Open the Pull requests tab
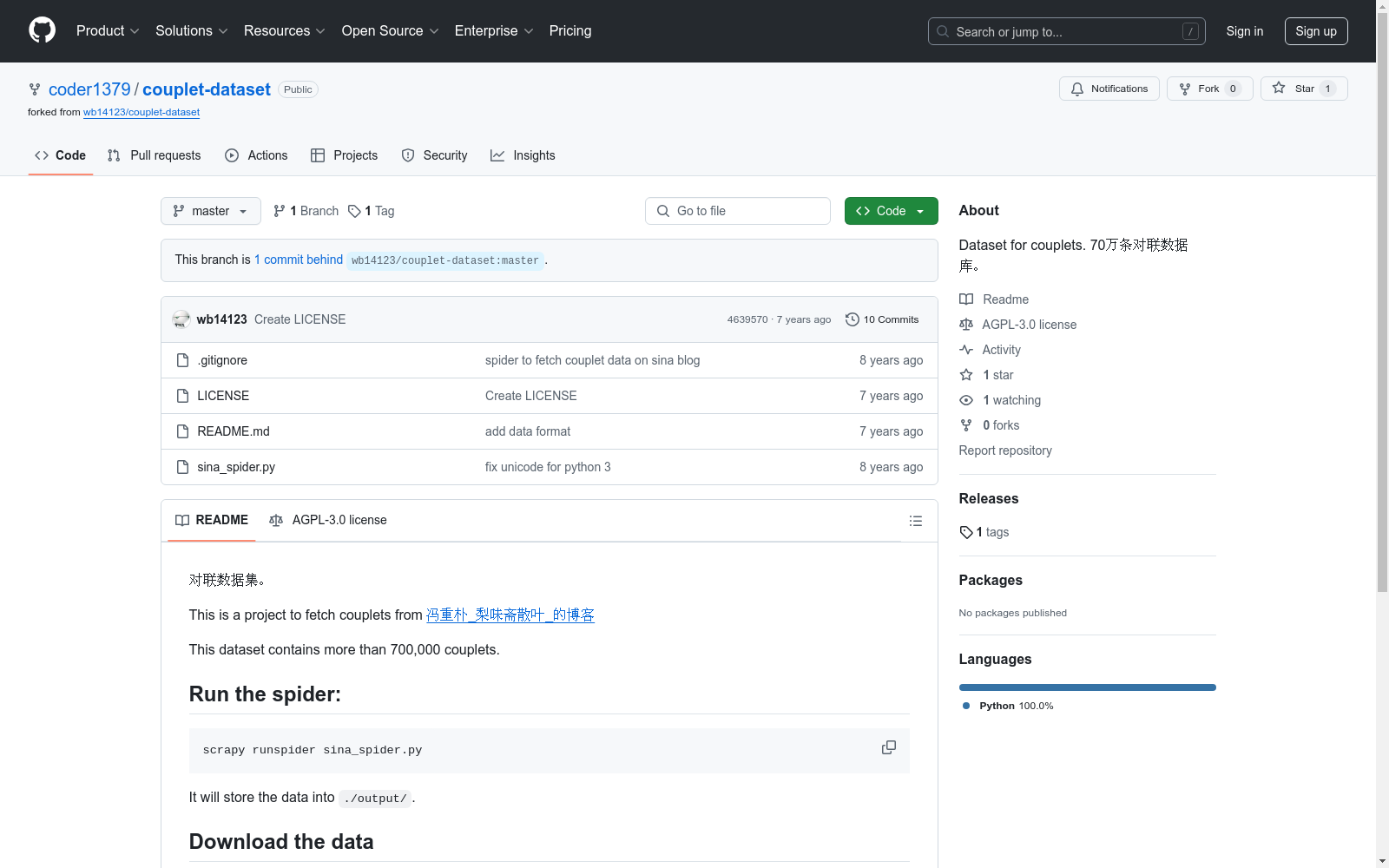Image resolution: width=1389 pixels, height=868 pixels. [x=155, y=155]
